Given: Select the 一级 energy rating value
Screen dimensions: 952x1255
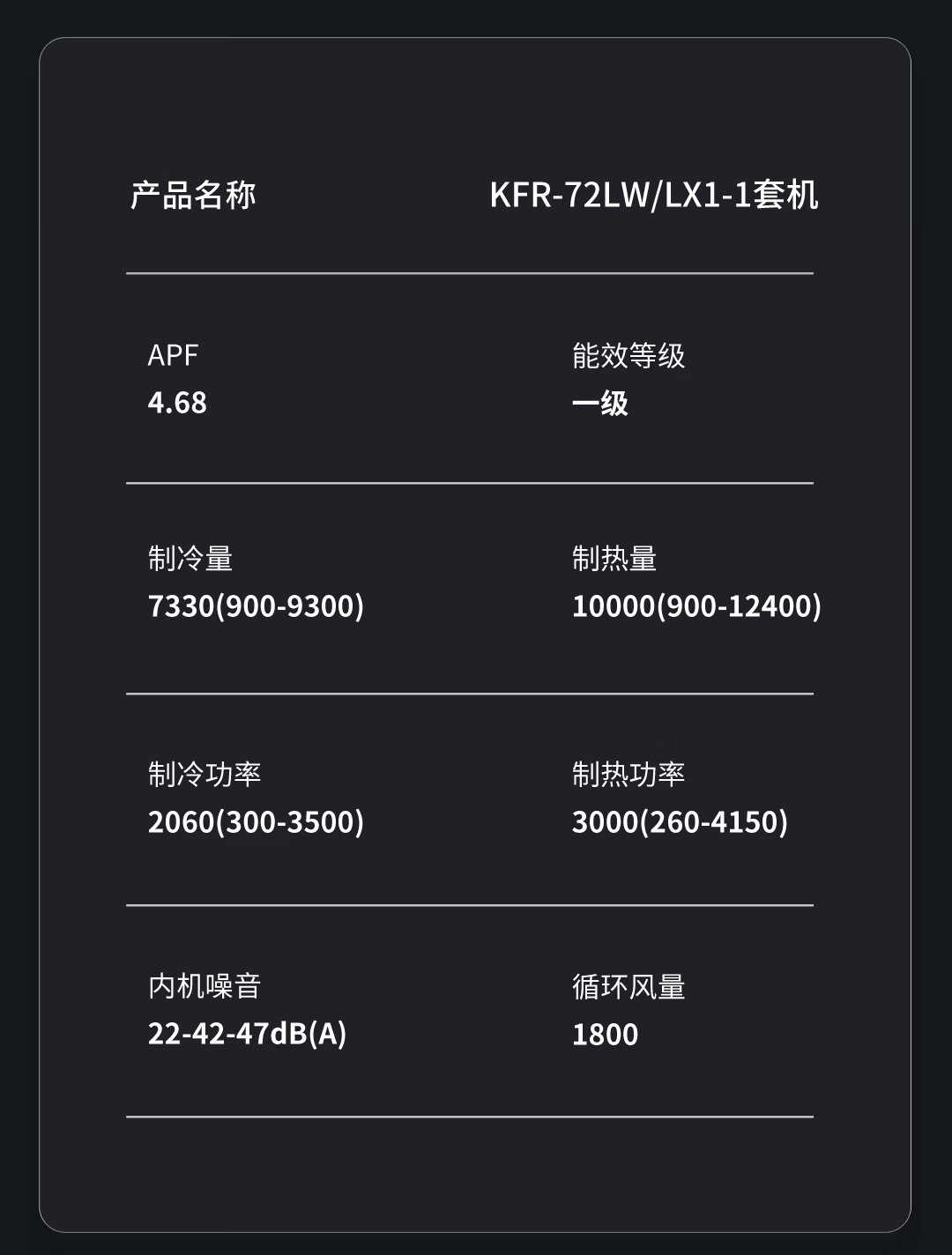Looking at the screenshot, I should [x=600, y=404].
